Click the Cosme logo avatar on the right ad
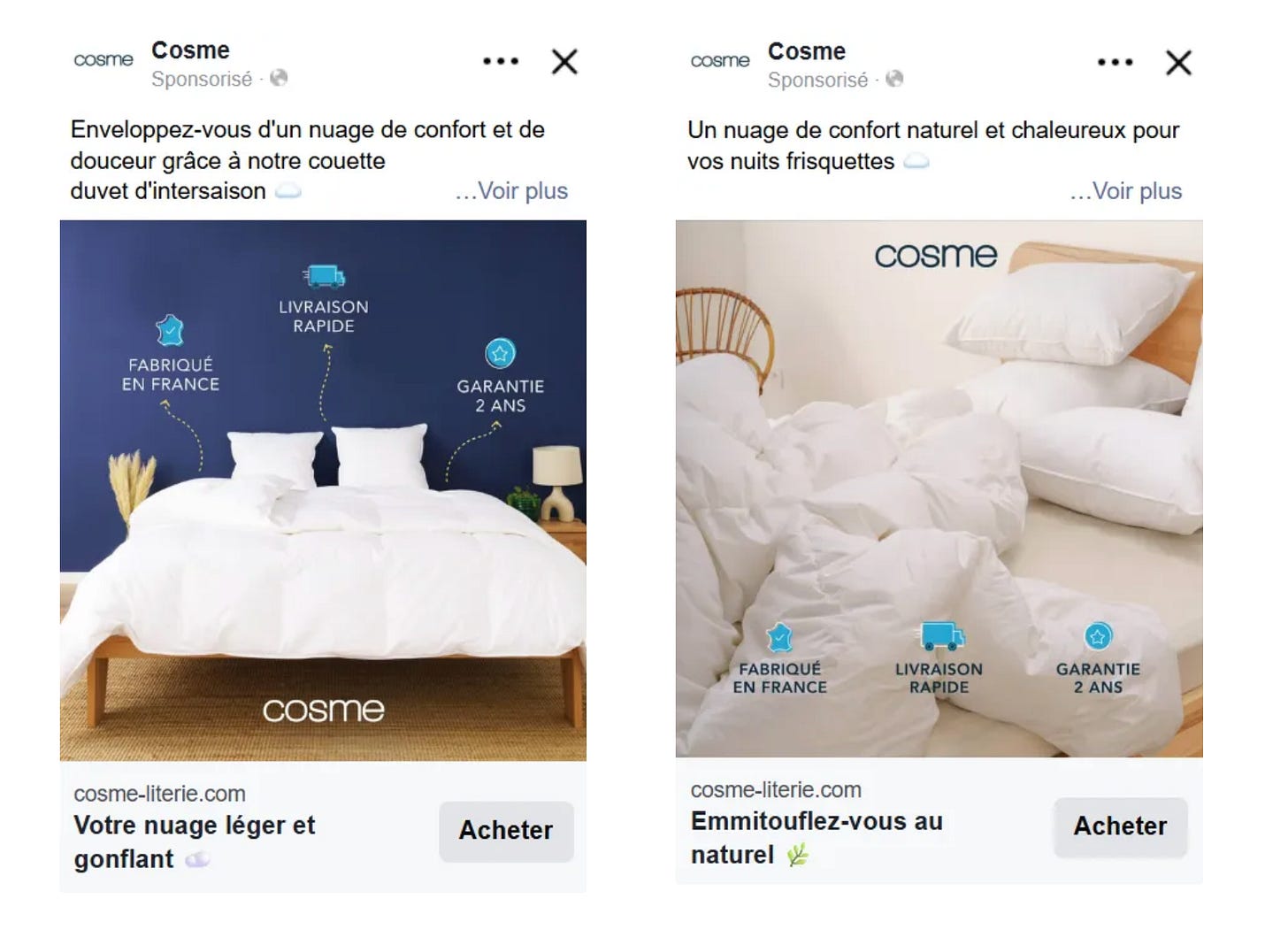 (x=720, y=61)
